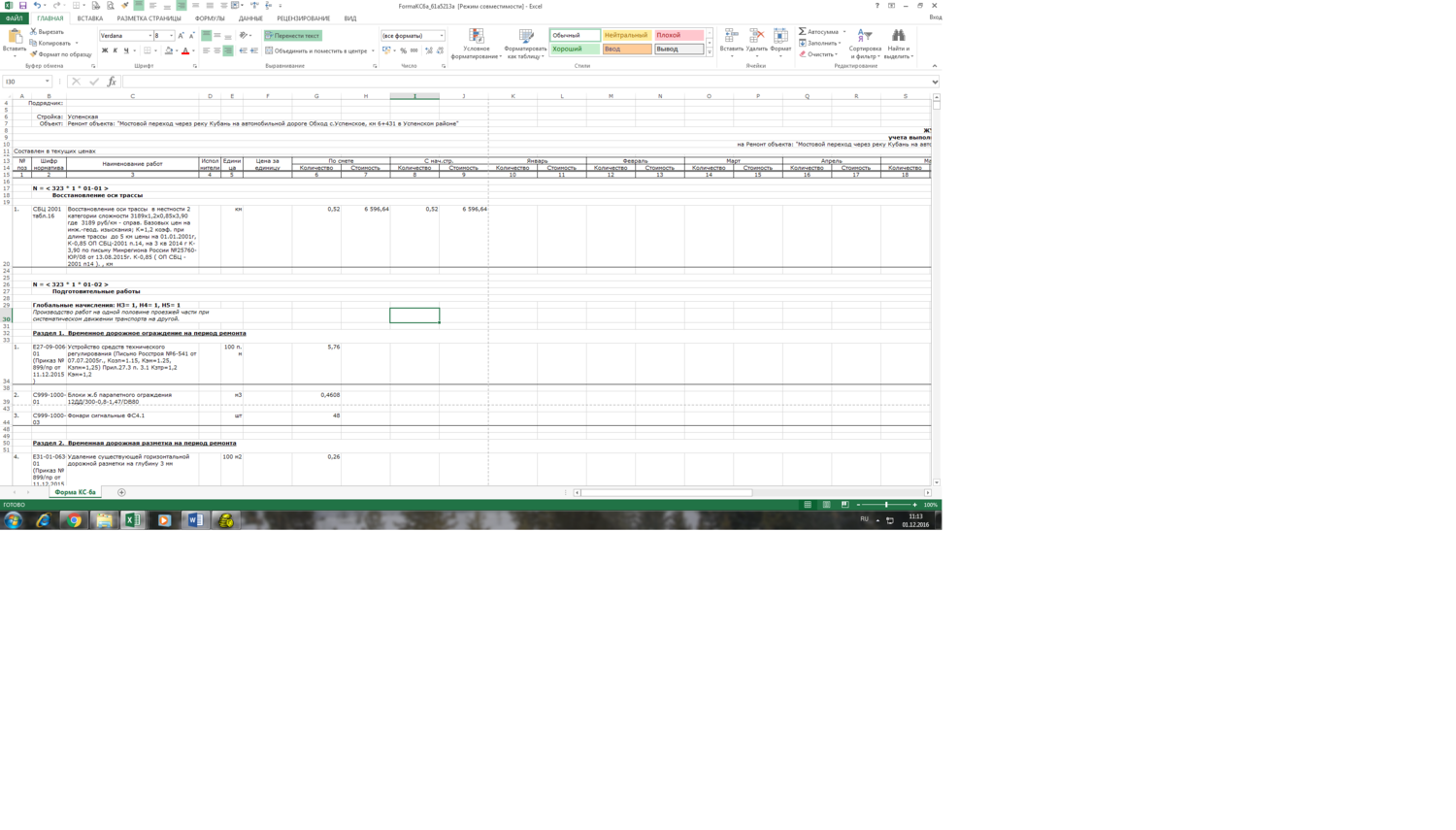Switch to Page Layout view in status bar

pos(826,505)
